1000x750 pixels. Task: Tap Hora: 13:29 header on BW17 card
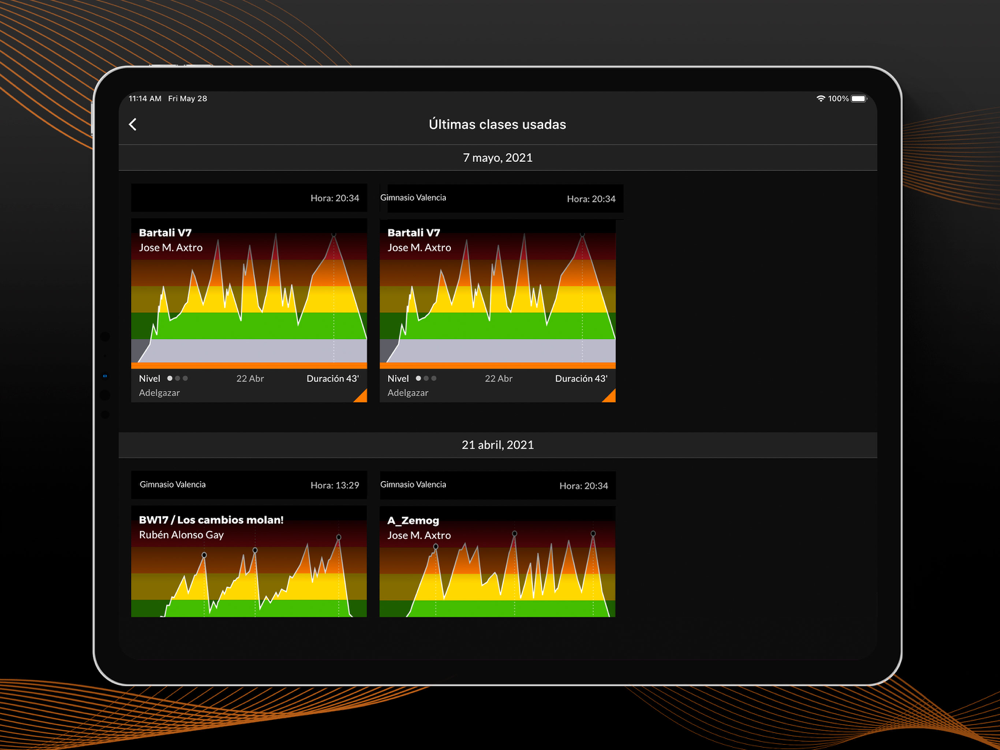(335, 485)
